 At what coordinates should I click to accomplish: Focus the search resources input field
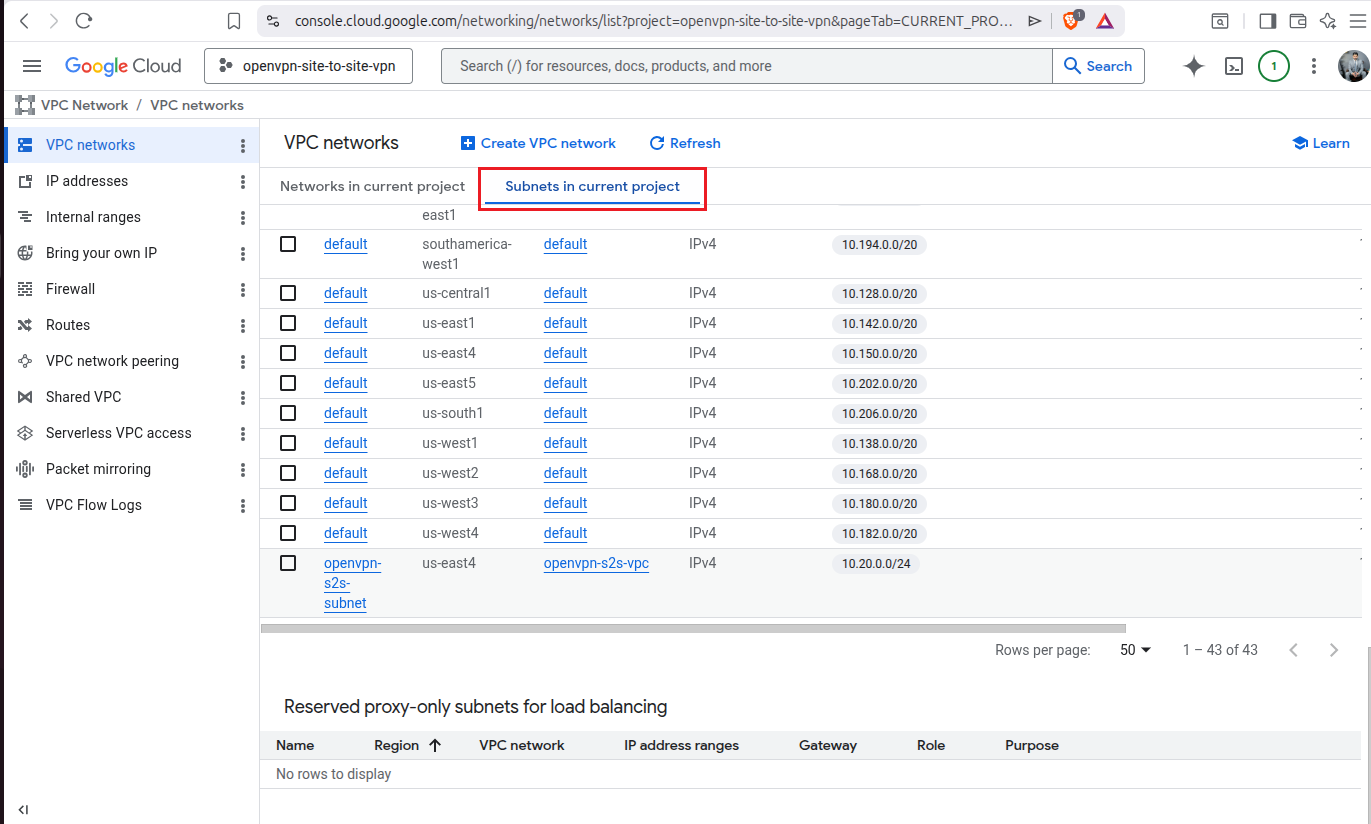[x=747, y=66]
